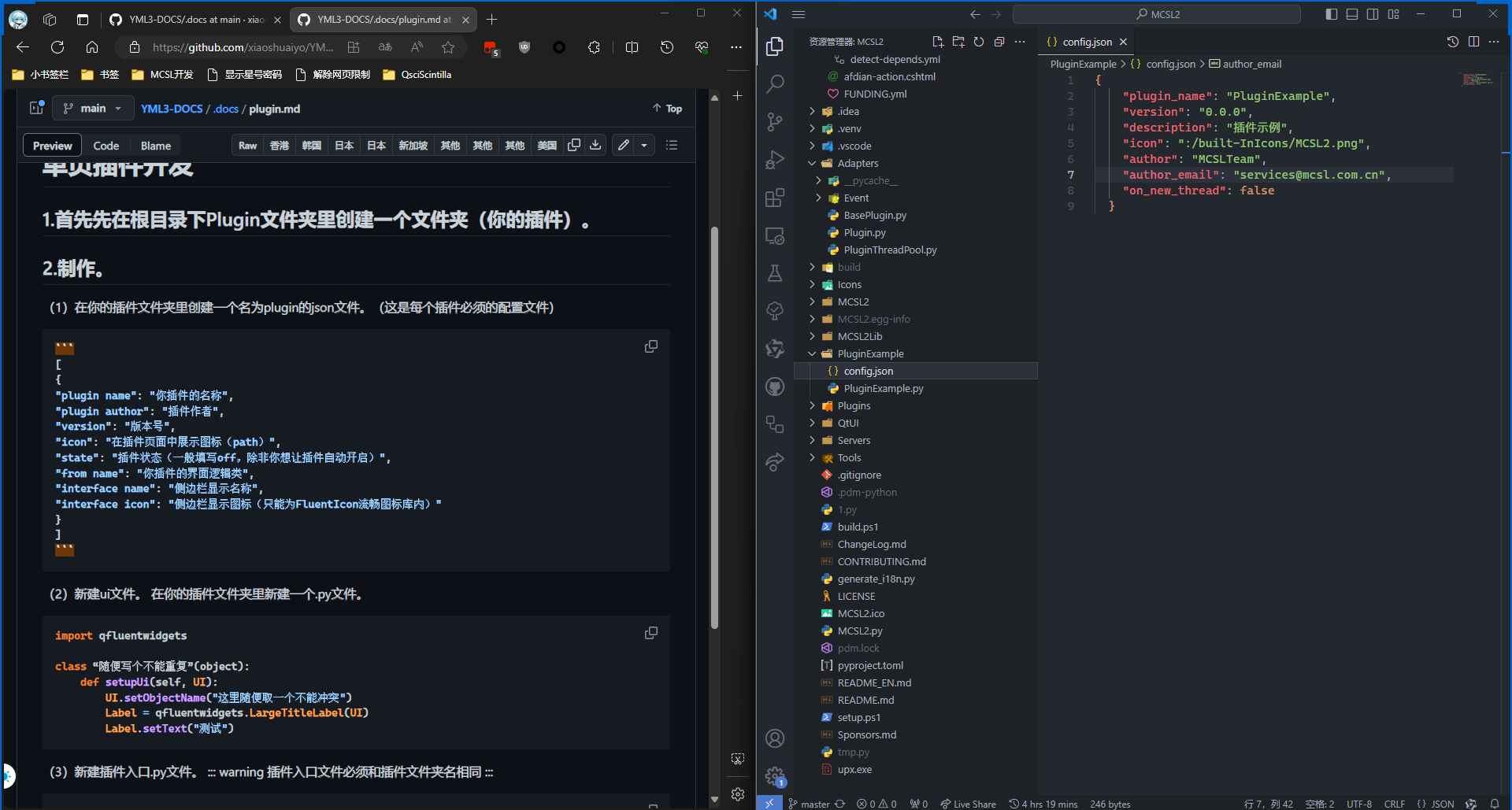Toggle GitHub file tree side panel

[36, 109]
